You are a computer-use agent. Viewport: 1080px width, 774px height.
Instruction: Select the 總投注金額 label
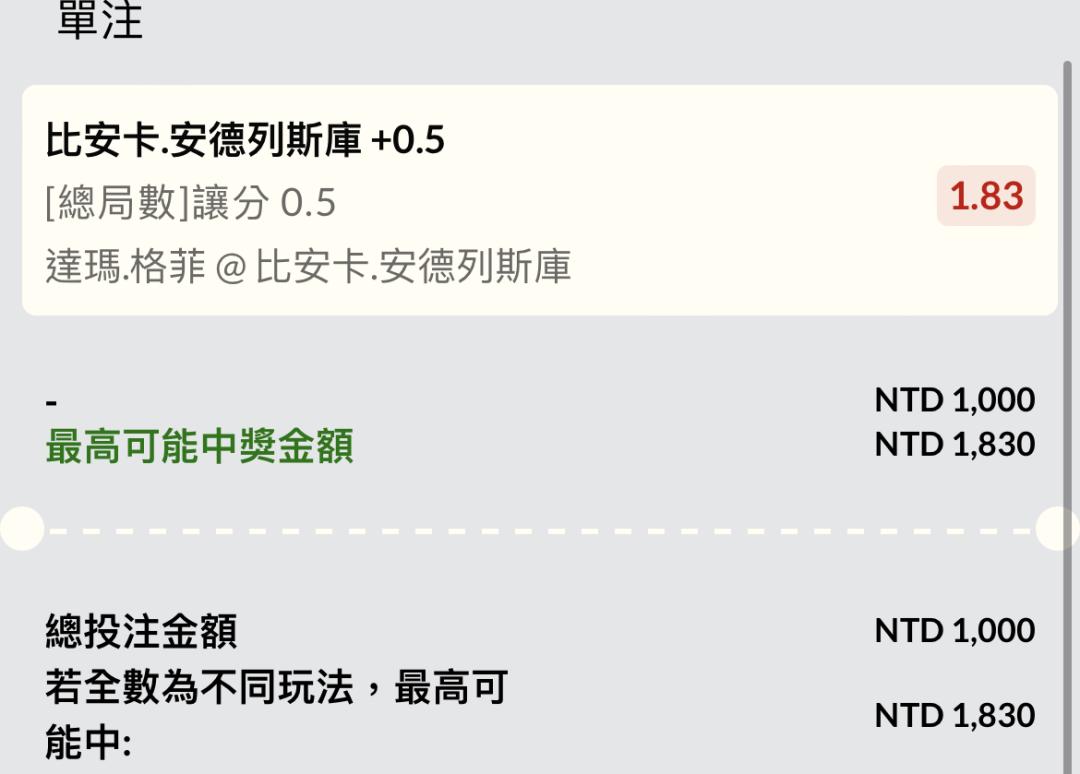point(141,632)
